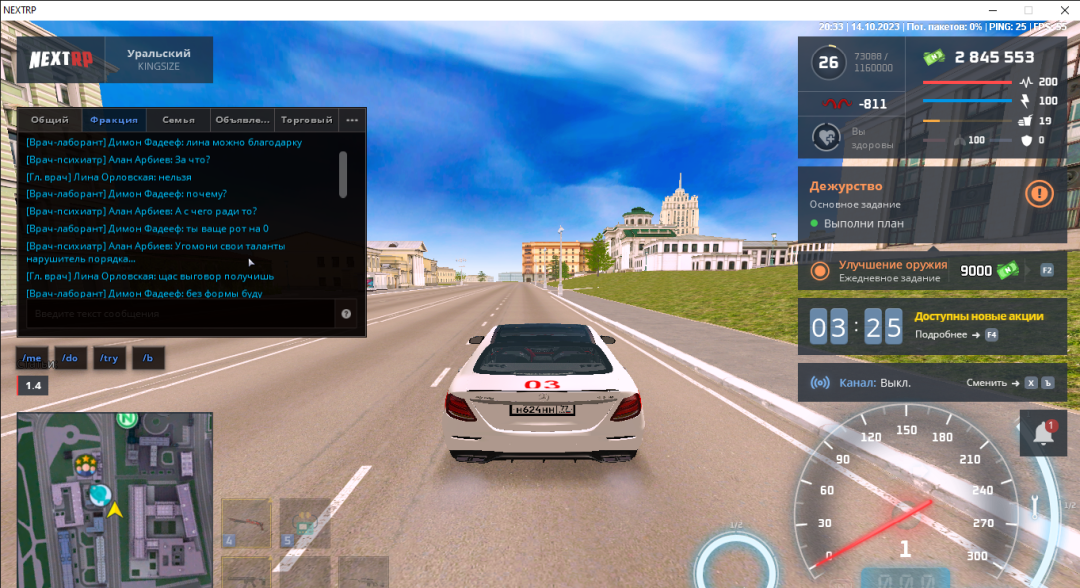
Task: Click the orange hunger bar
Action: tap(967, 120)
